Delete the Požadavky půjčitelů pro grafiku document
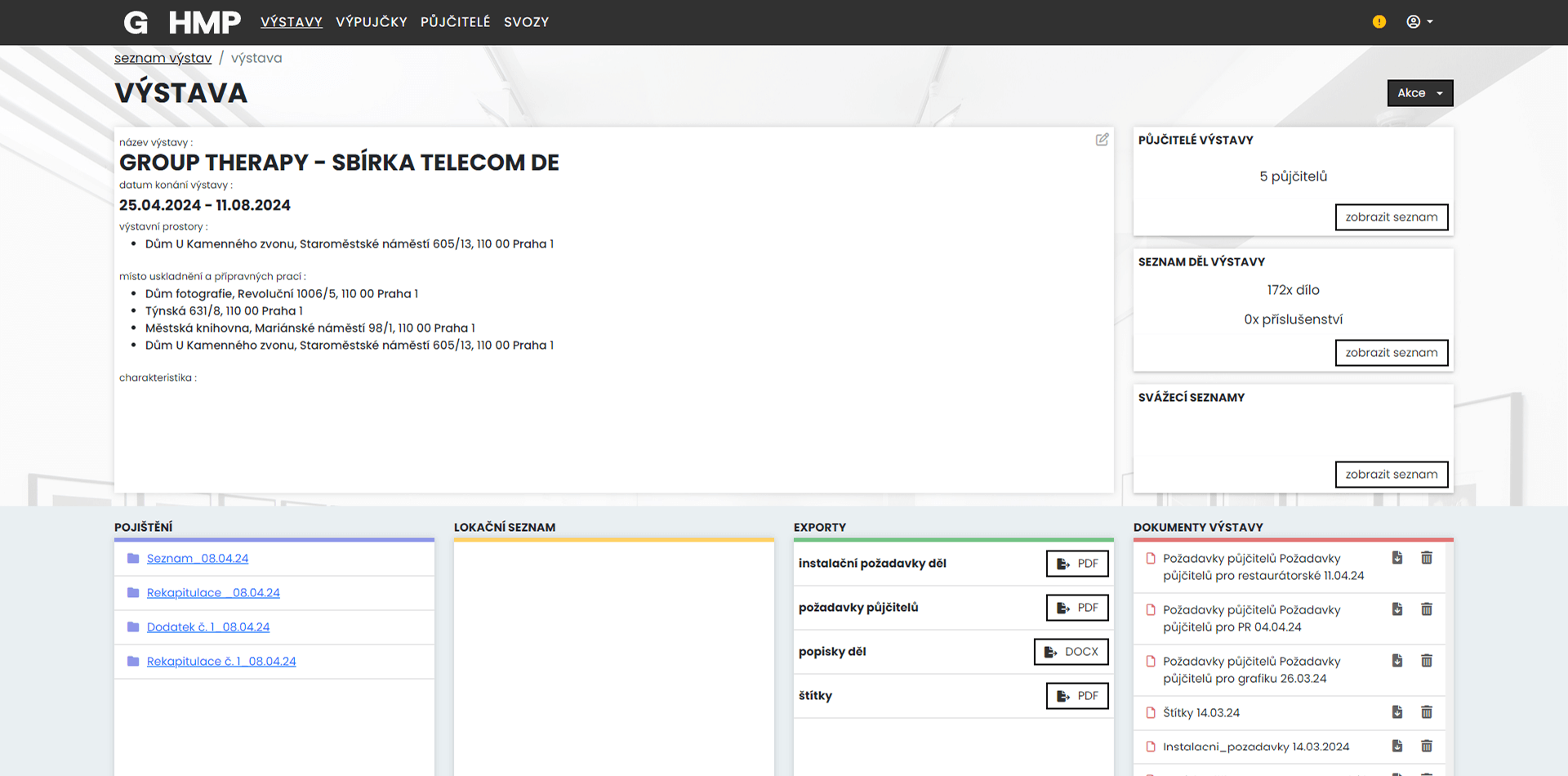 pos(1427,661)
